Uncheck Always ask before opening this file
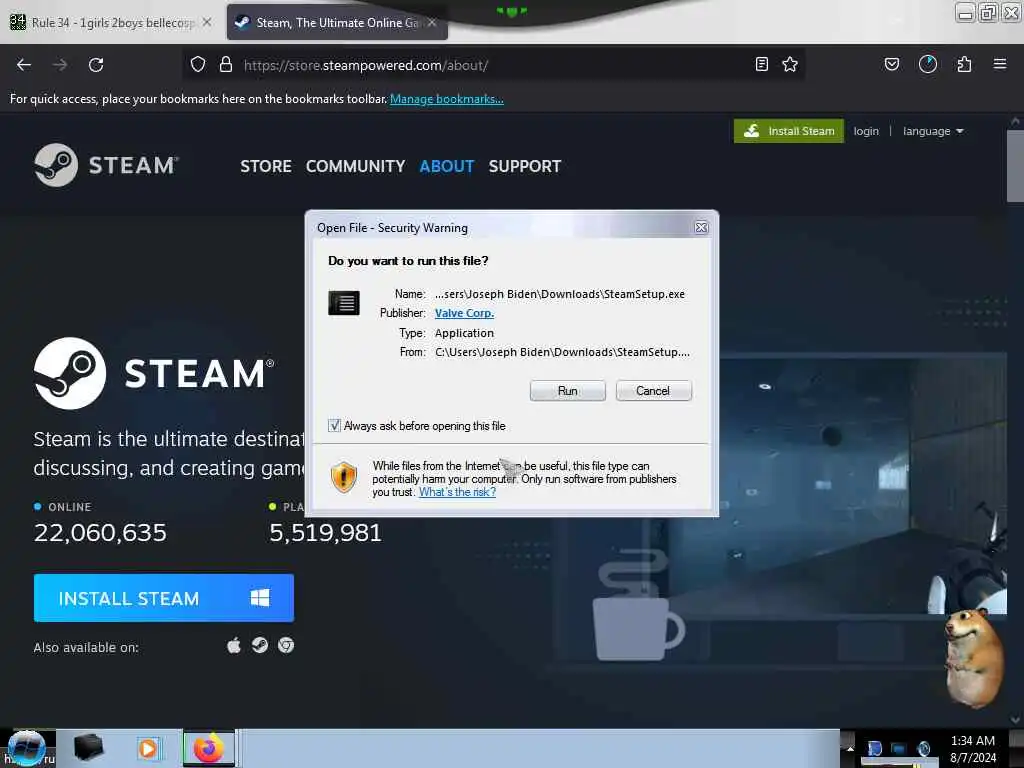Viewport: 1024px width, 768px height. 334,426
